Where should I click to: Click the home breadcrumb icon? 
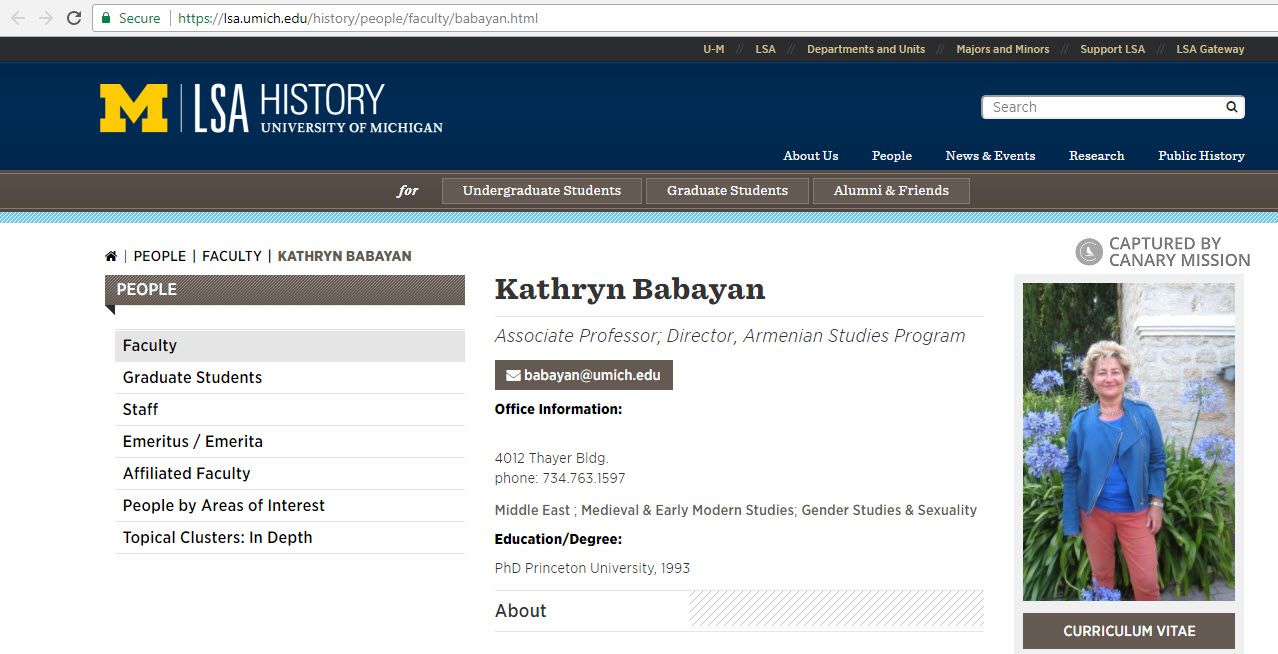pyautogui.click(x=111, y=256)
